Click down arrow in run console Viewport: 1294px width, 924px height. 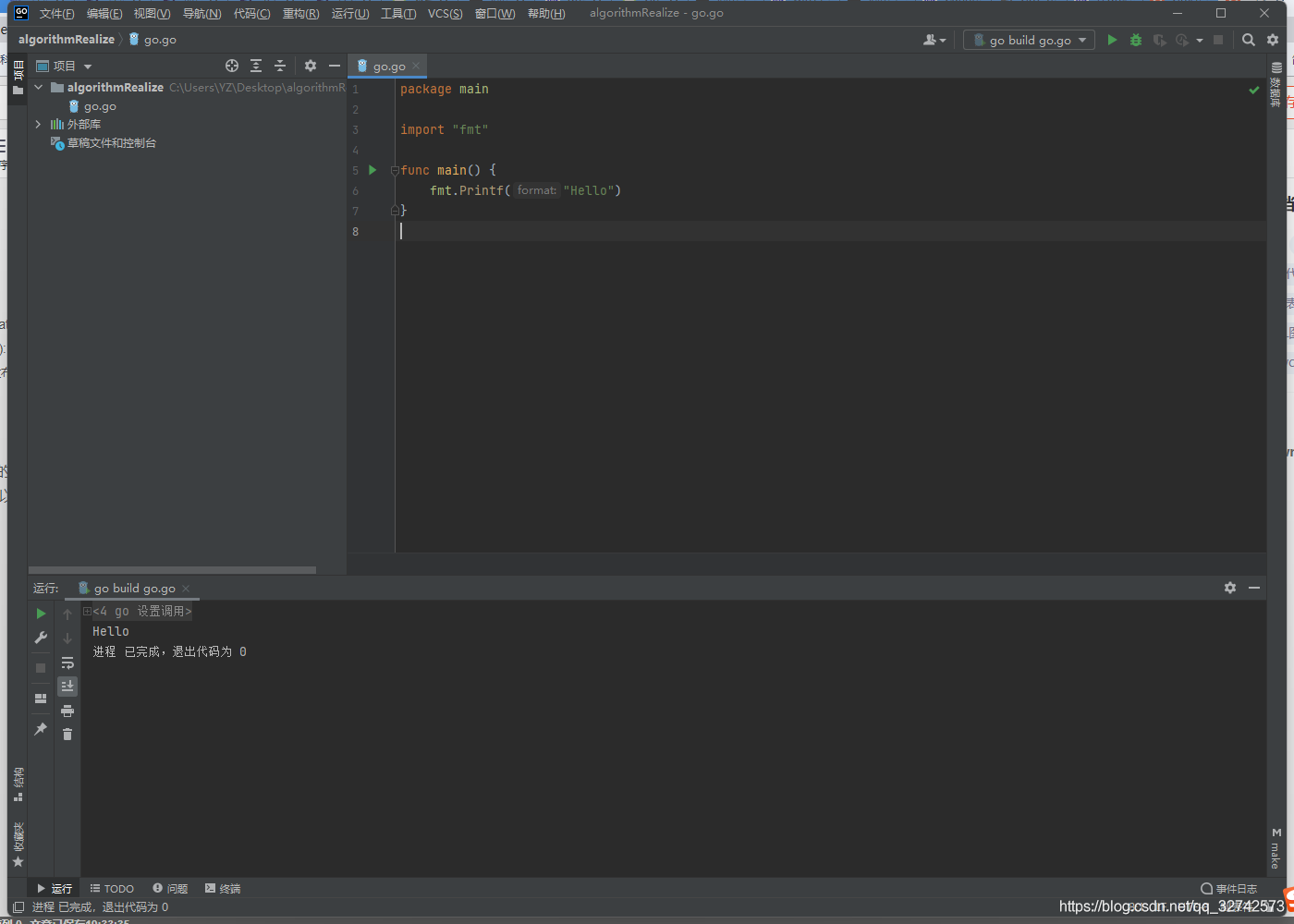click(x=67, y=638)
